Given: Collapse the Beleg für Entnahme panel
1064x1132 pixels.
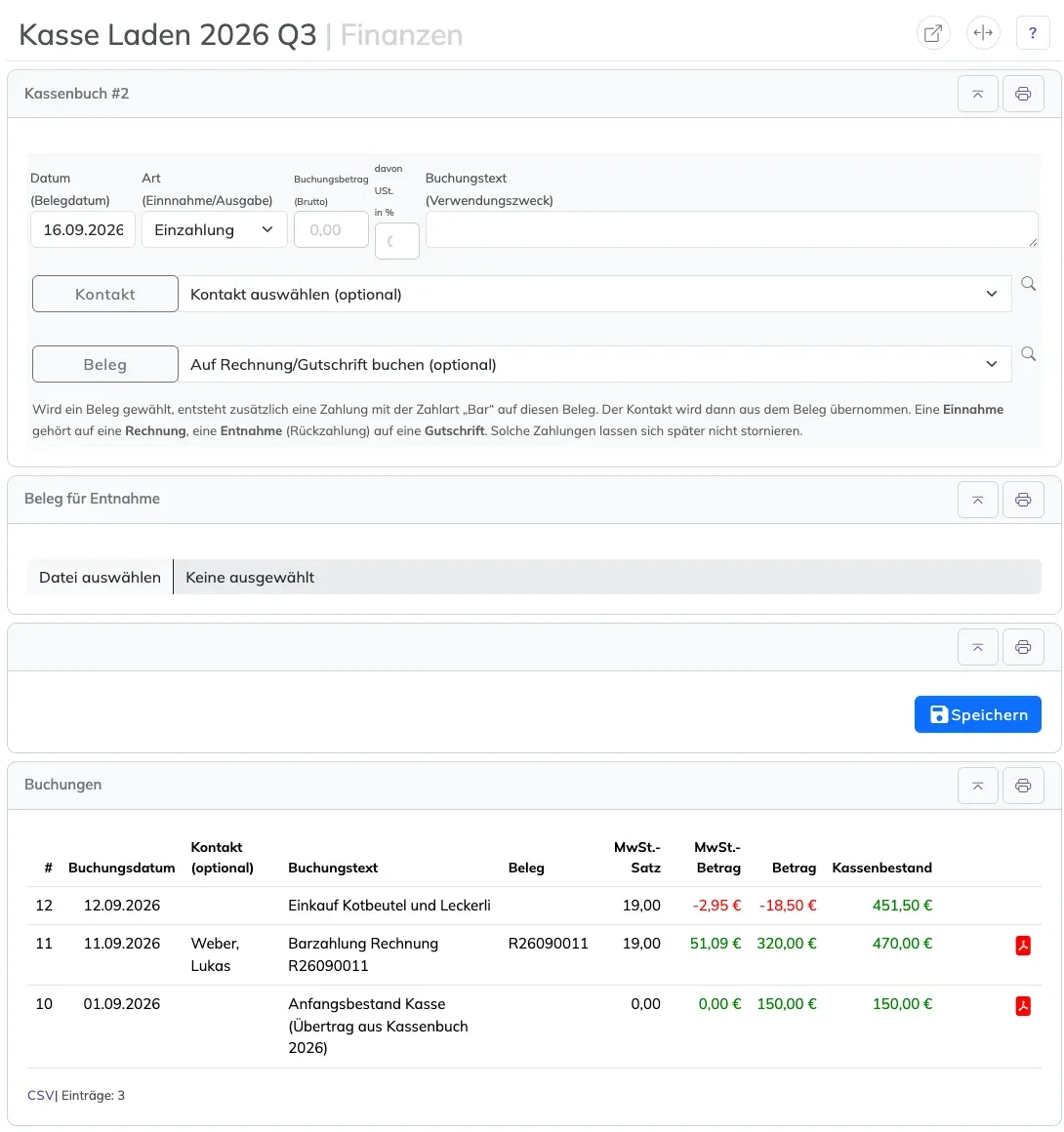Looking at the screenshot, I should point(977,500).
